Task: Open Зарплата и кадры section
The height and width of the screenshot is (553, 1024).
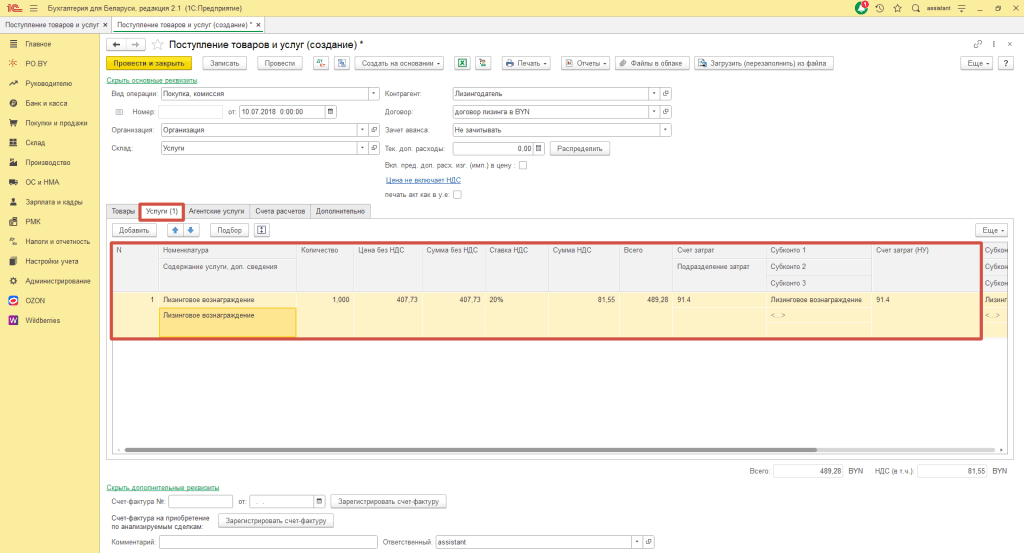Action: [x=54, y=202]
